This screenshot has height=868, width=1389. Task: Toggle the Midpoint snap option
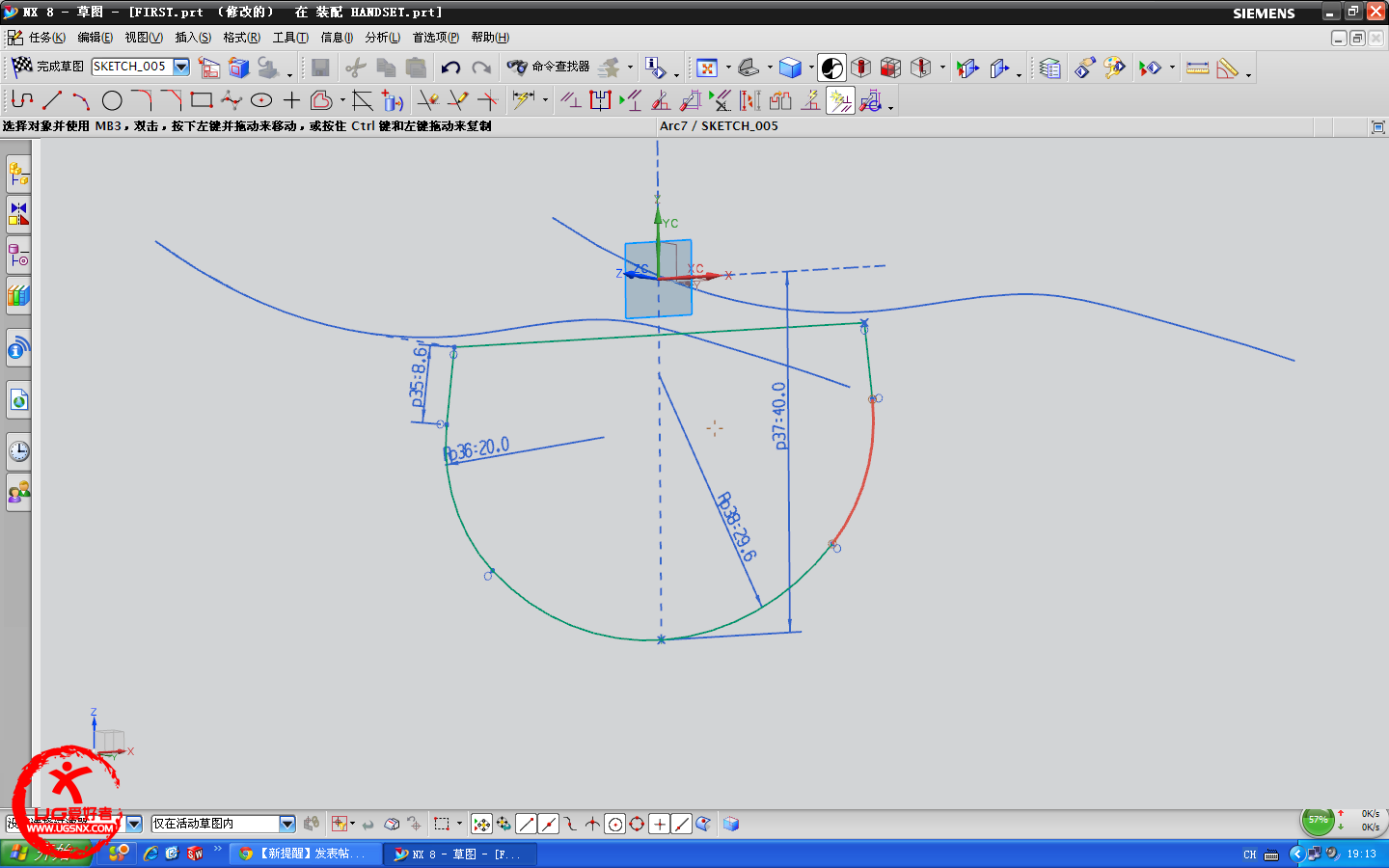coord(548,824)
